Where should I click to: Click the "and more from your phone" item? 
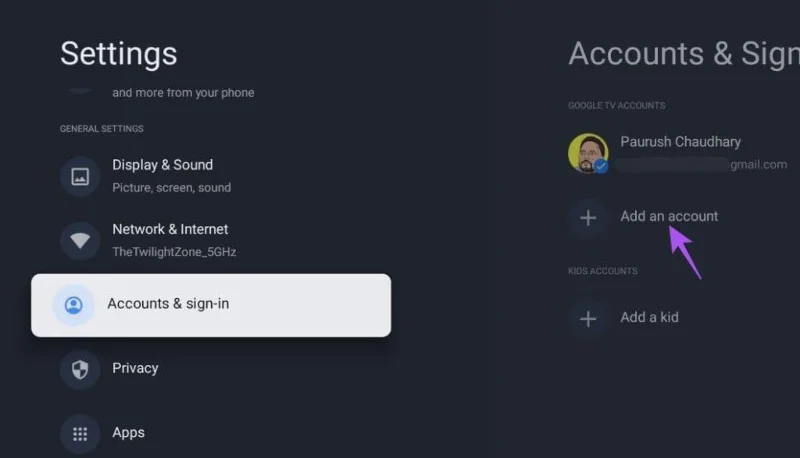(183, 93)
